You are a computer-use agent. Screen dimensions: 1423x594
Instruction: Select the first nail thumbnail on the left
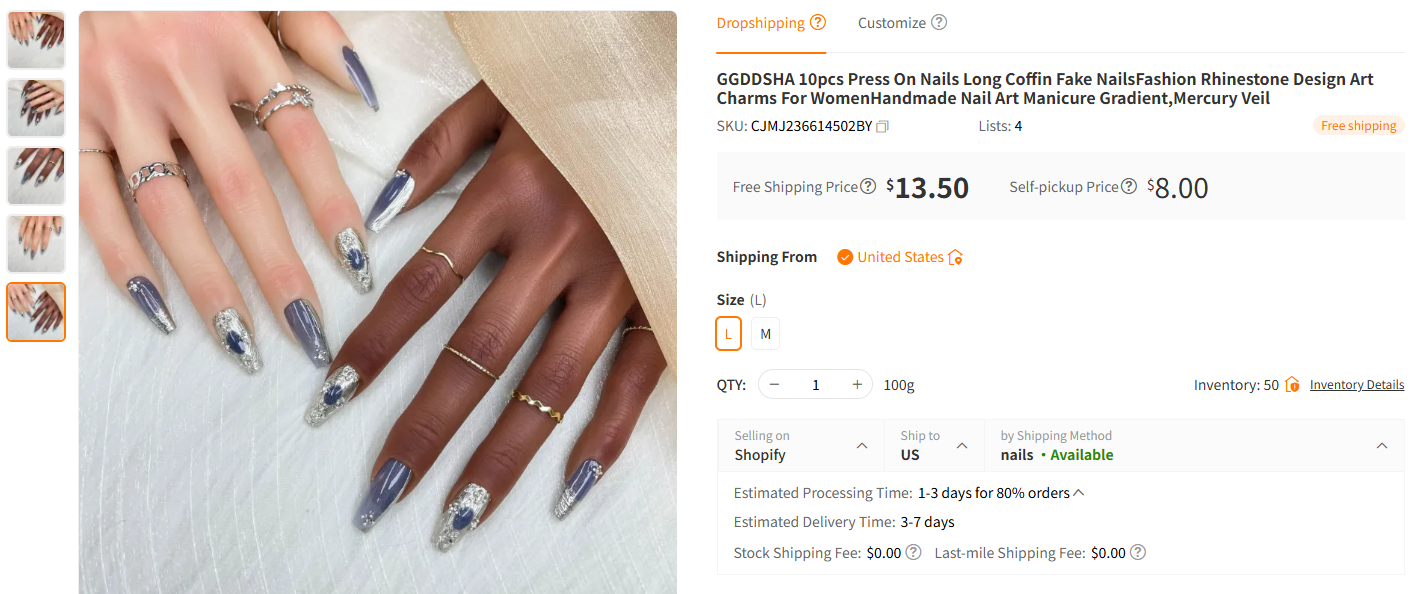point(35,39)
